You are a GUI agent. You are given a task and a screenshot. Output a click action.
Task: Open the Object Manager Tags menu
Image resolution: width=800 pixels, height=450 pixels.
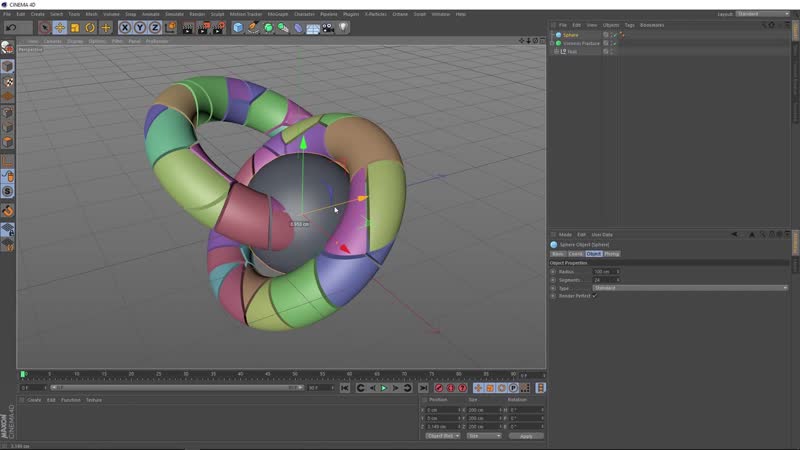tap(630, 25)
